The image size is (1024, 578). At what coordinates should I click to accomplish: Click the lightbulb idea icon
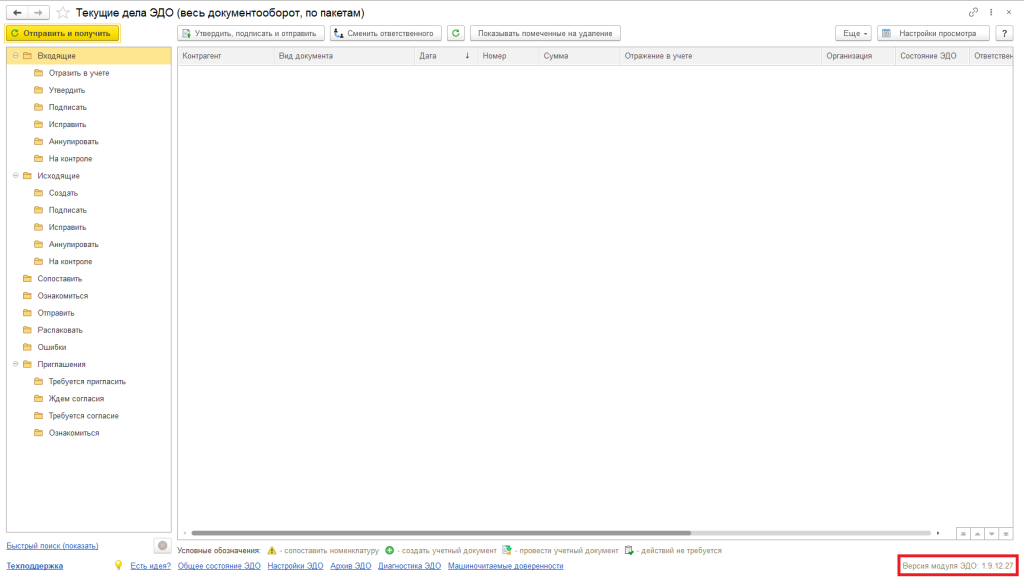click(118, 565)
